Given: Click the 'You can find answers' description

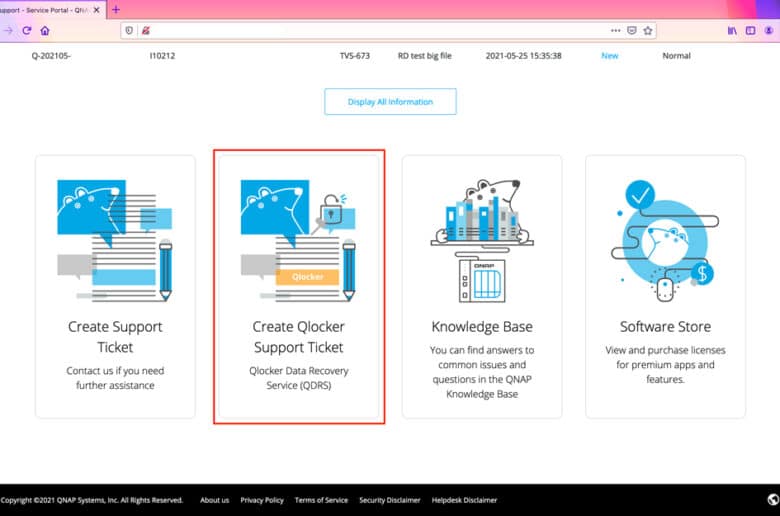Looking at the screenshot, I should coord(482,372).
